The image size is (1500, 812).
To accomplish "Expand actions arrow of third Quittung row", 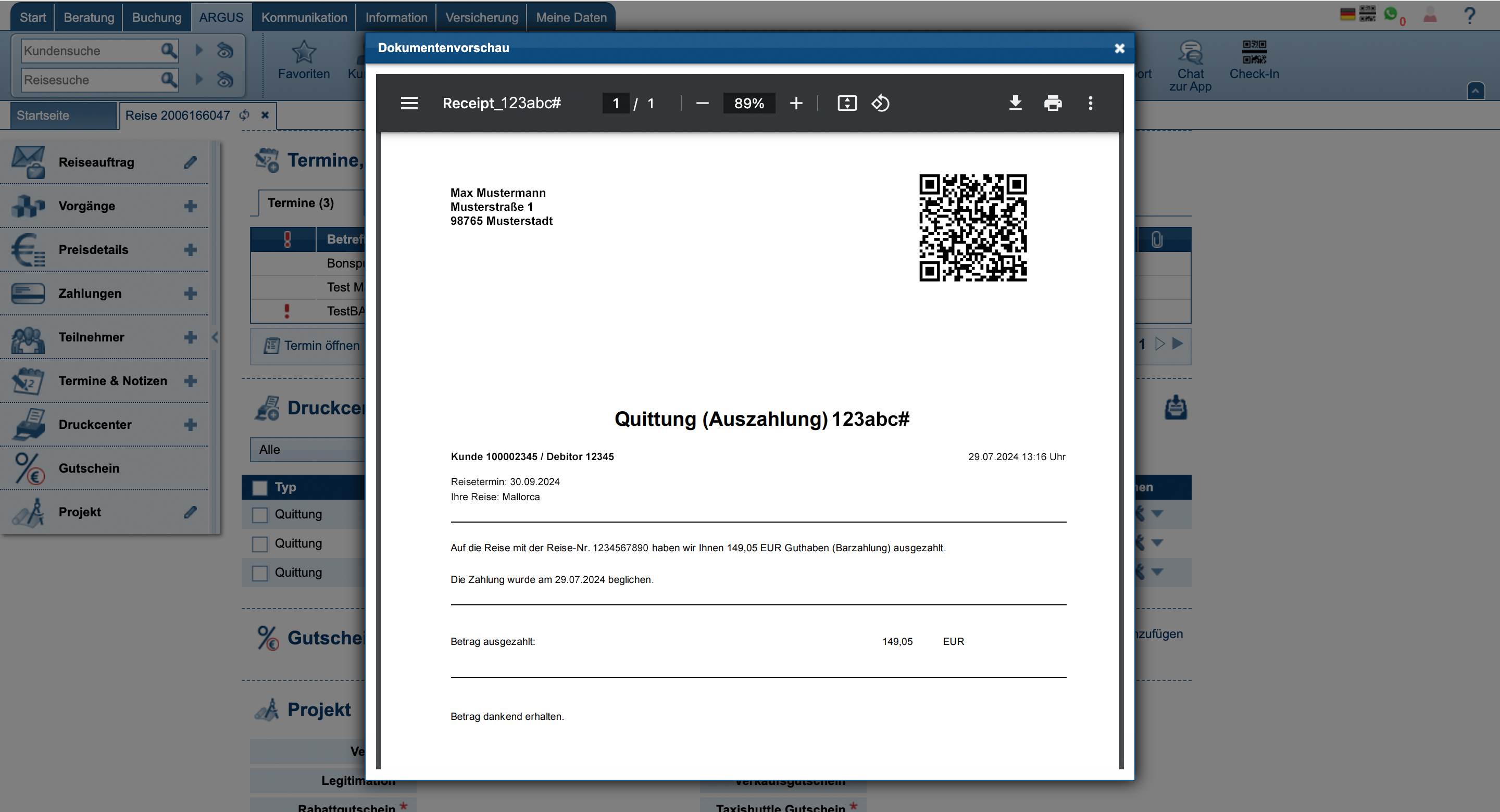I will (1157, 572).
